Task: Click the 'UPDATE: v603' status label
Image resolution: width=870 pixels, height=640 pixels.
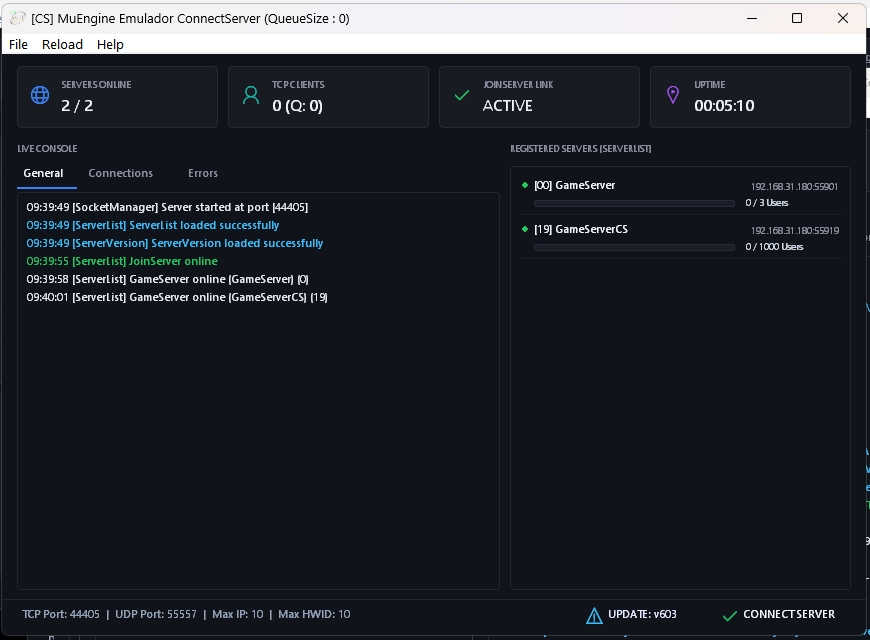Action: 642,614
